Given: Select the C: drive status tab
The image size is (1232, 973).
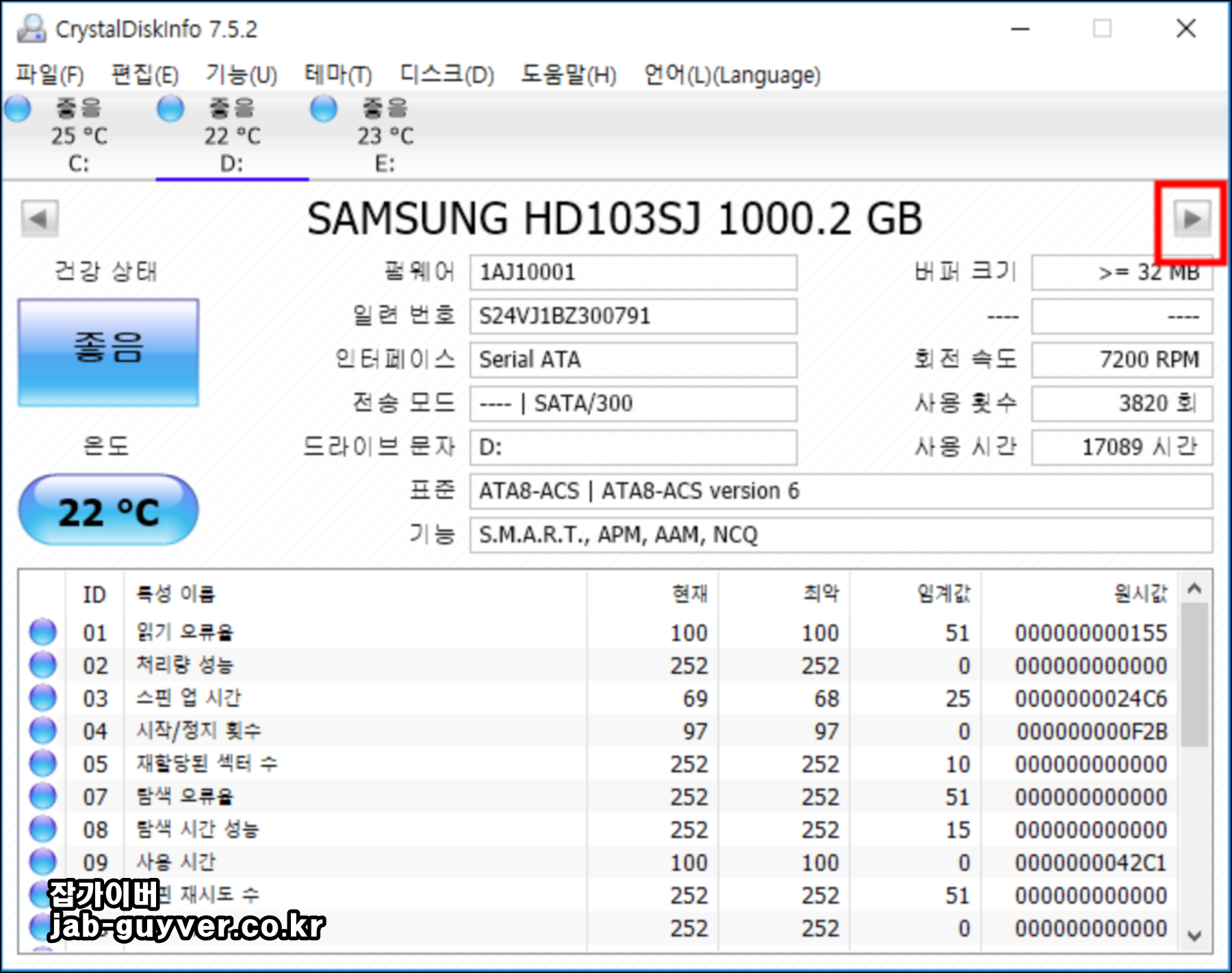Looking at the screenshot, I should 79,135.
